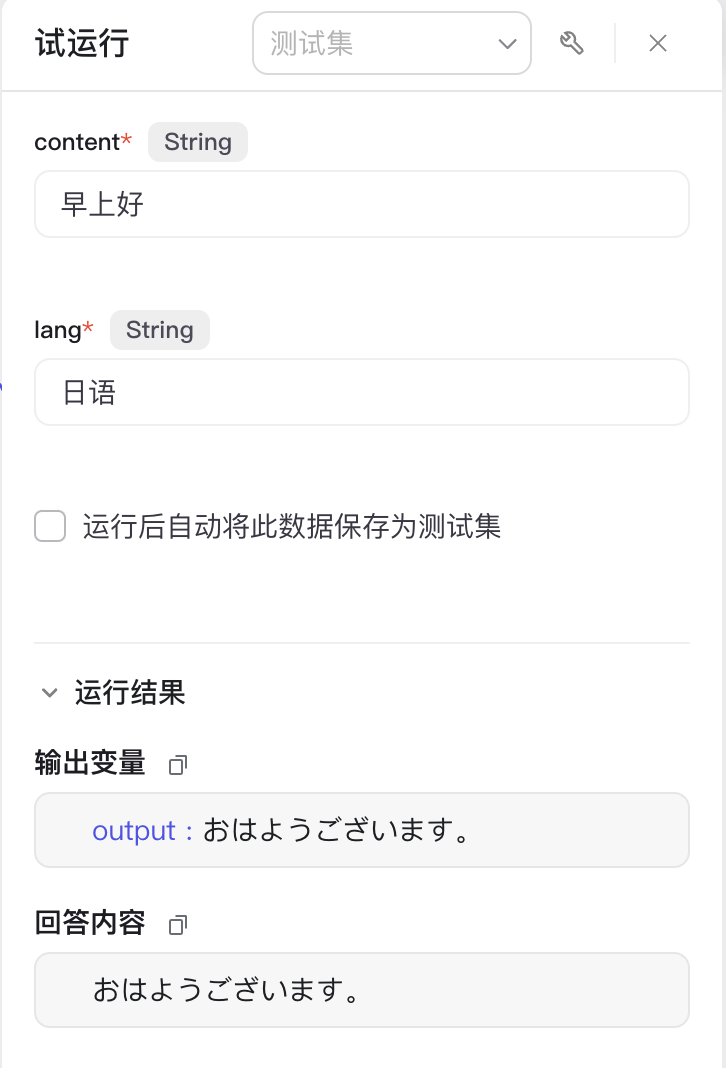The image size is (726, 1068).
Task: Select the 回答内容 result box
Action: (362, 990)
